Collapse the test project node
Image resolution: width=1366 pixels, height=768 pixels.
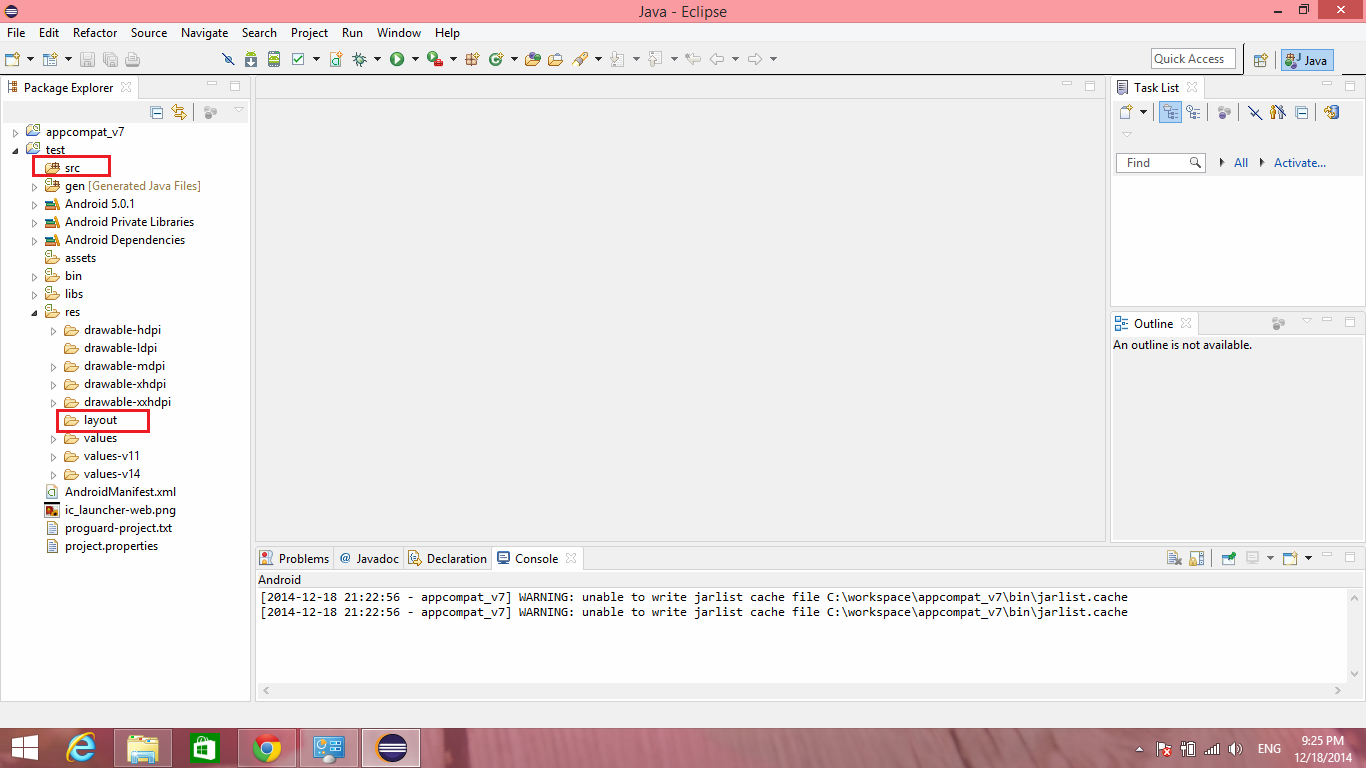pyautogui.click(x=15, y=150)
